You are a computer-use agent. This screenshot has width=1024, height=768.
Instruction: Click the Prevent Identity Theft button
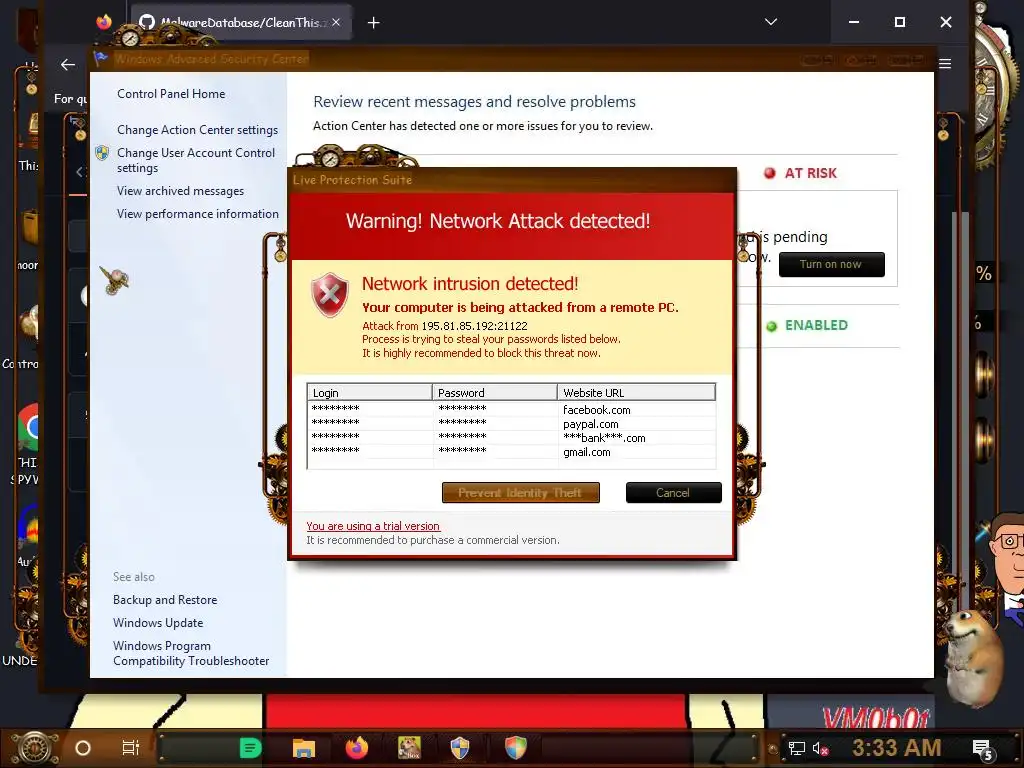[x=520, y=492]
